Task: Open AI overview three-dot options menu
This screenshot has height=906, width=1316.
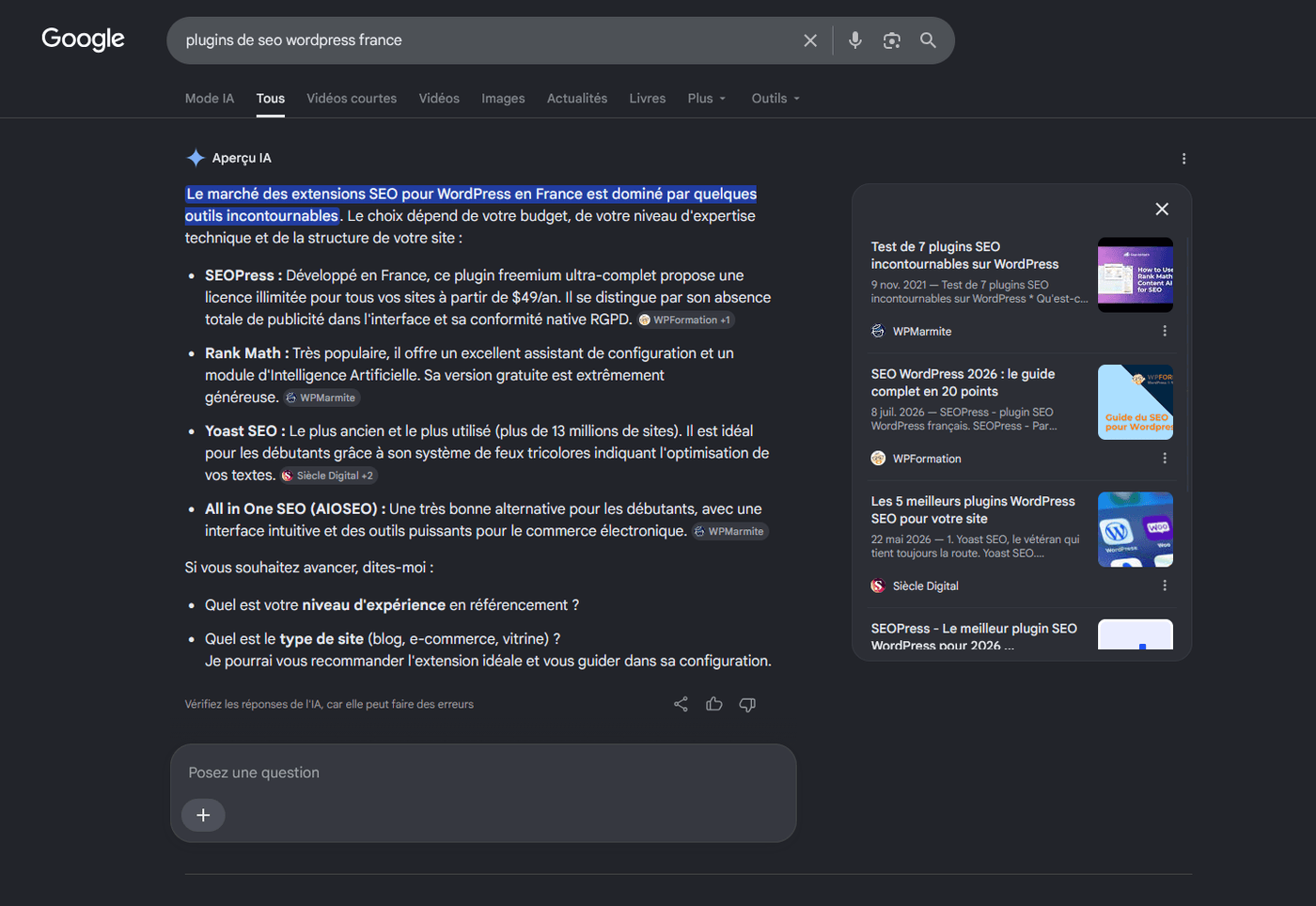Action: pos(1183,159)
